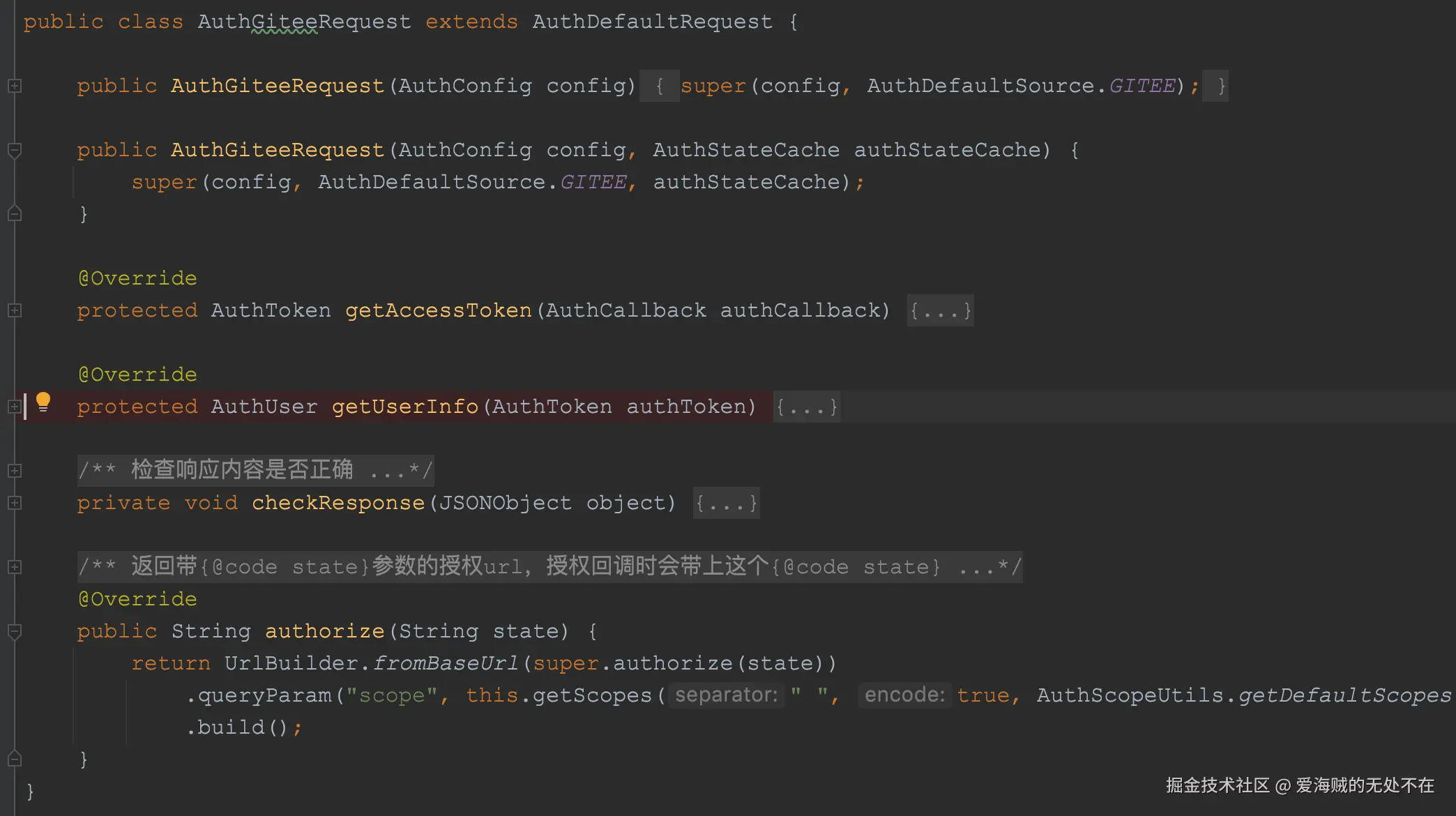Click the separator: parameter hint
This screenshot has width=1456, height=816.
coord(726,695)
